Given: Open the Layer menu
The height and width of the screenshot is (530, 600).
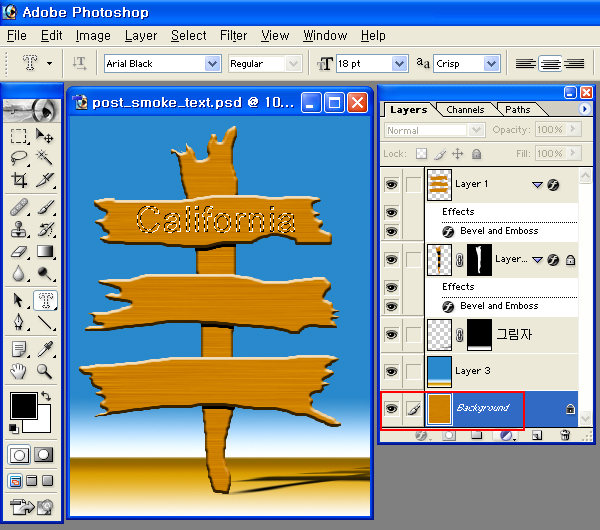Looking at the screenshot, I should click(141, 36).
